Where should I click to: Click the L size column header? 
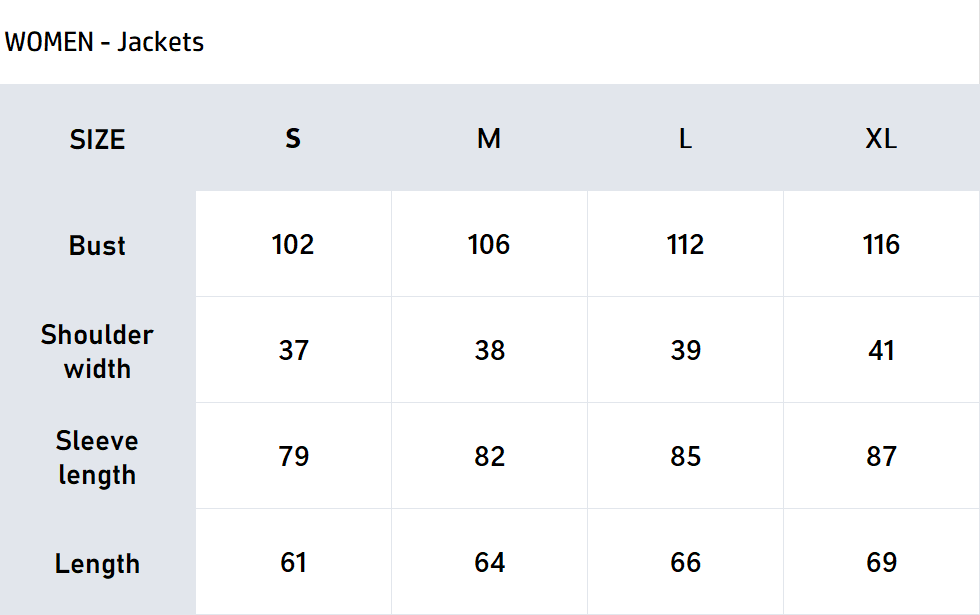point(685,139)
